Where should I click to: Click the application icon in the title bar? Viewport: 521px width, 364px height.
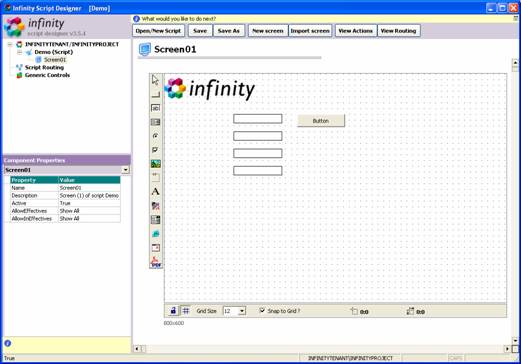pos(7,8)
